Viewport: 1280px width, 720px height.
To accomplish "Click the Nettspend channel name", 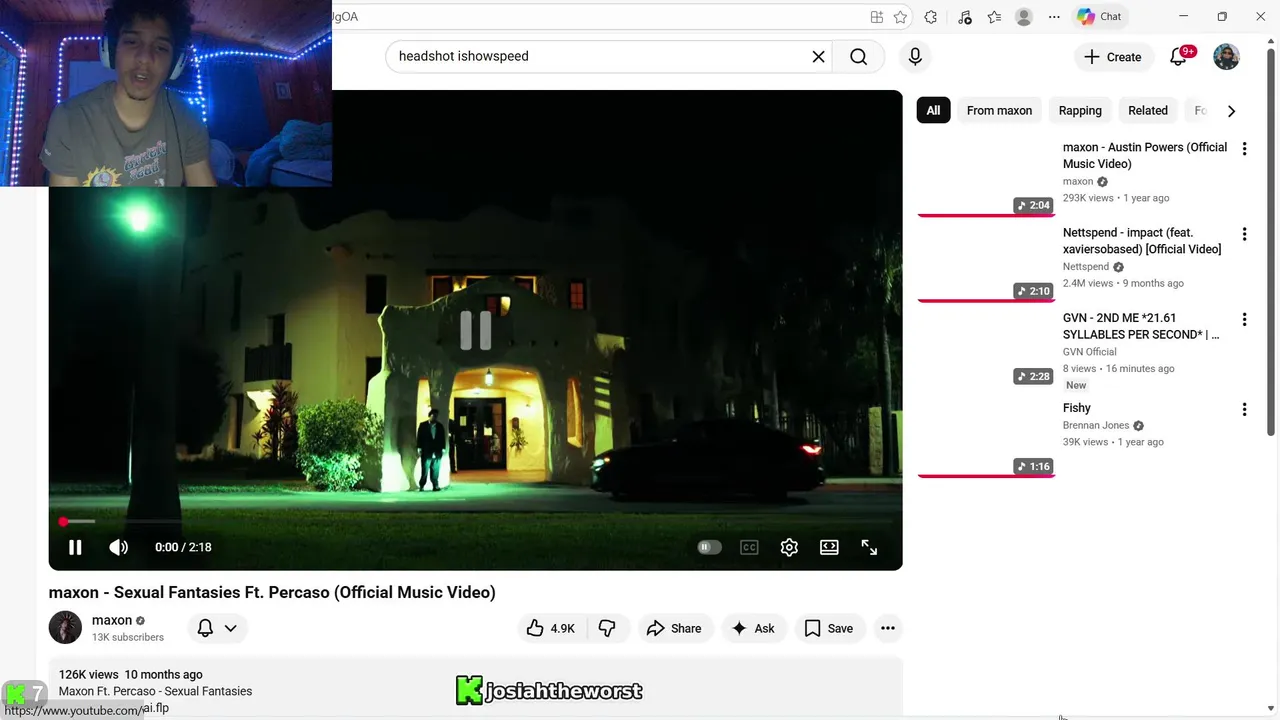I will pos(1086,267).
